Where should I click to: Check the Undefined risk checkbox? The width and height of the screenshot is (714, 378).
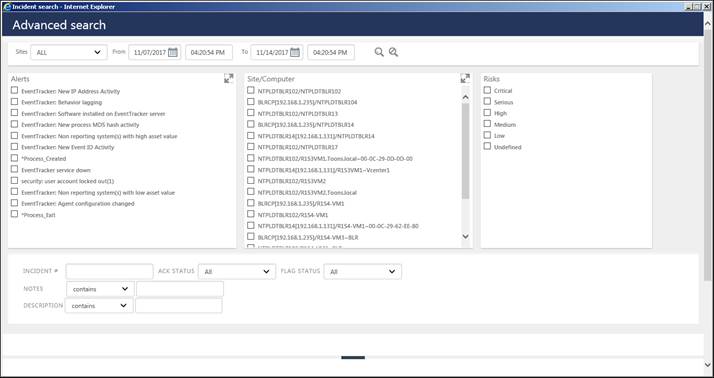(487, 146)
